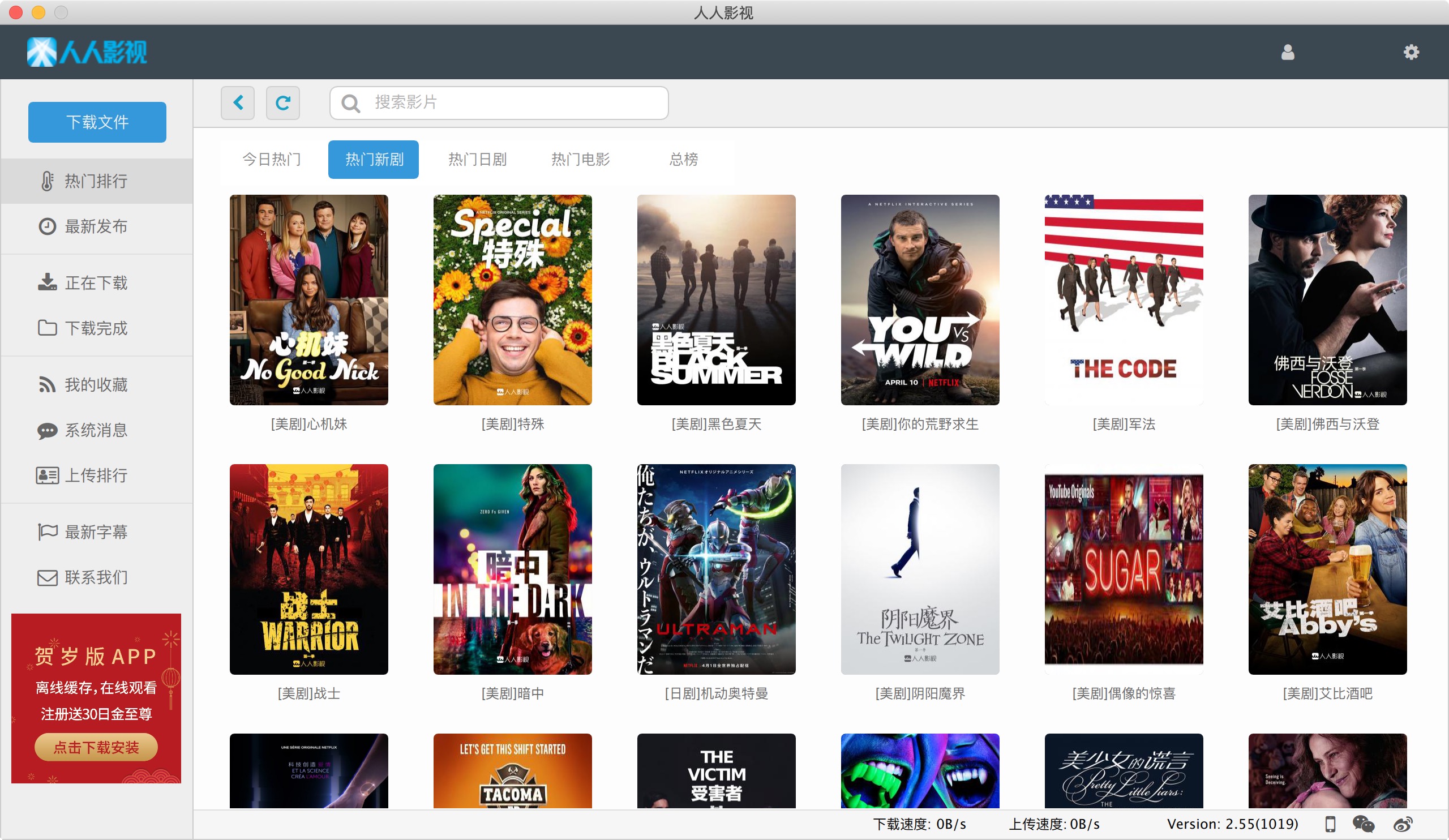
Task: Open The Code poster
Action: (1124, 300)
